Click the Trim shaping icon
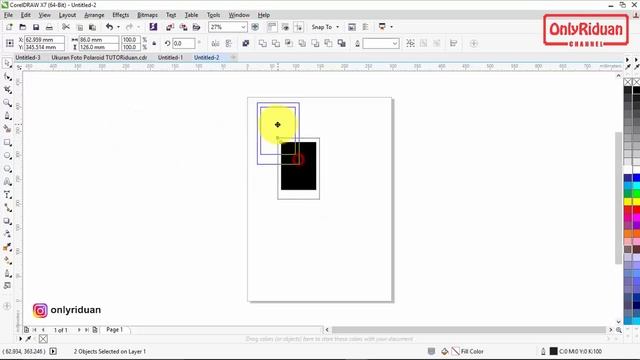This screenshot has height=360, width=640. (x=276, y=43)
